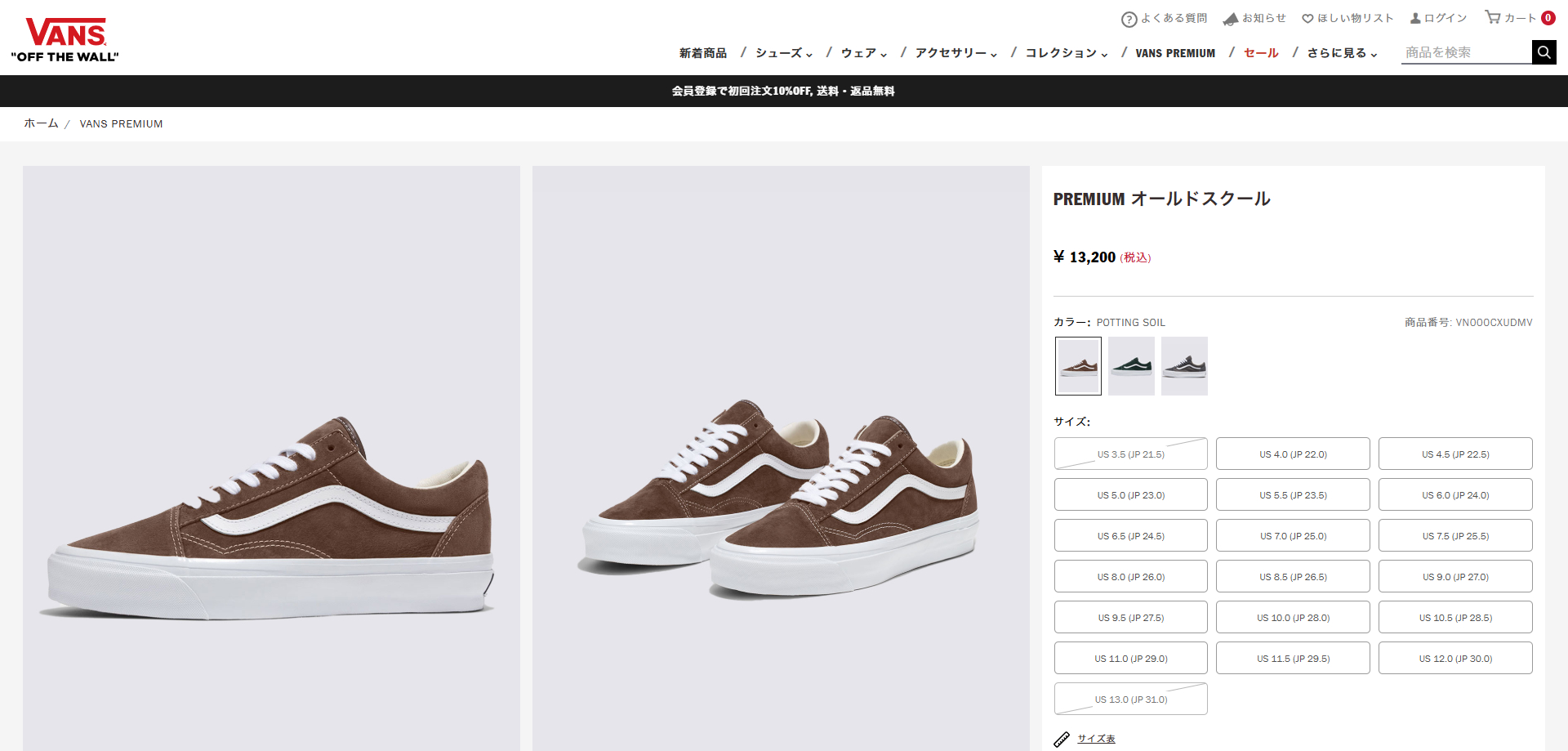Select size US 5.0 (JP 23.0)
The image size is (1568, 751).
1131,494
